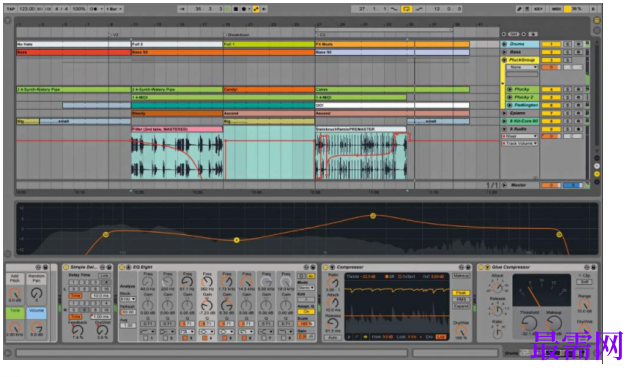The height and width of the screenshot is (377, 642).
Task: Unfold the Drums track
Action: click(504, 44)
